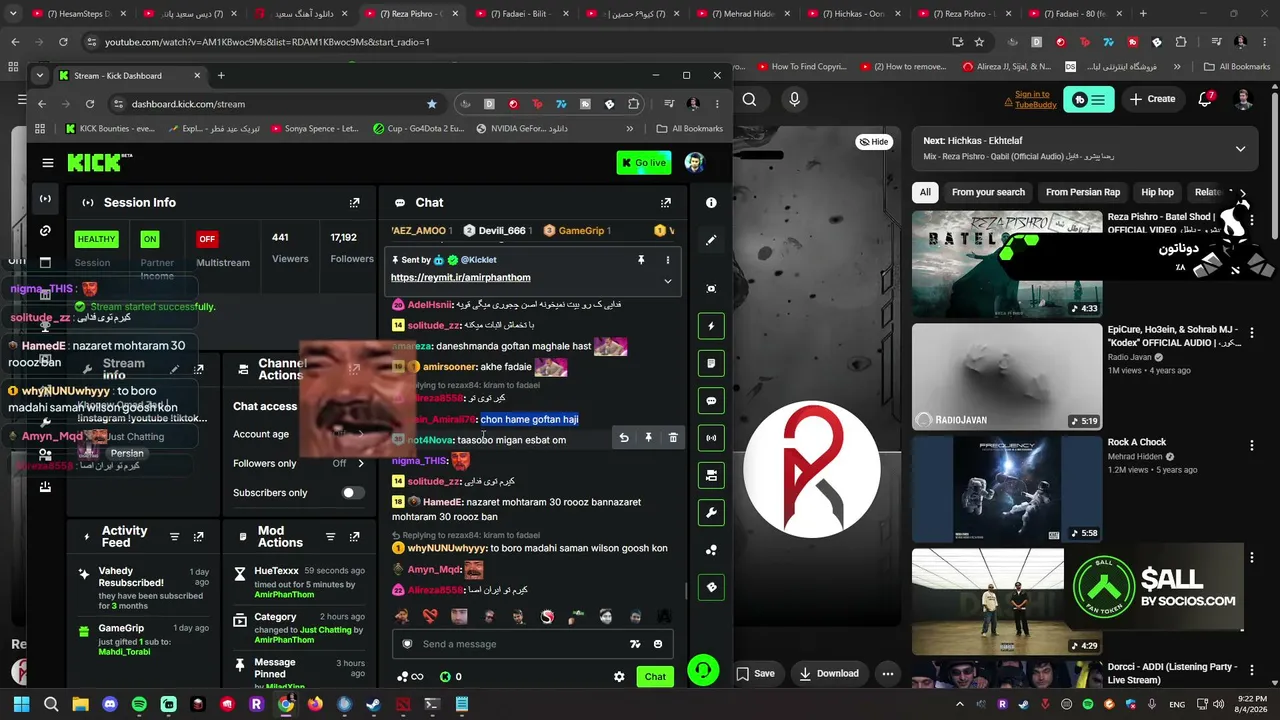
Task: Pop out the Mod Actions panel
Action: coord(354,537)
